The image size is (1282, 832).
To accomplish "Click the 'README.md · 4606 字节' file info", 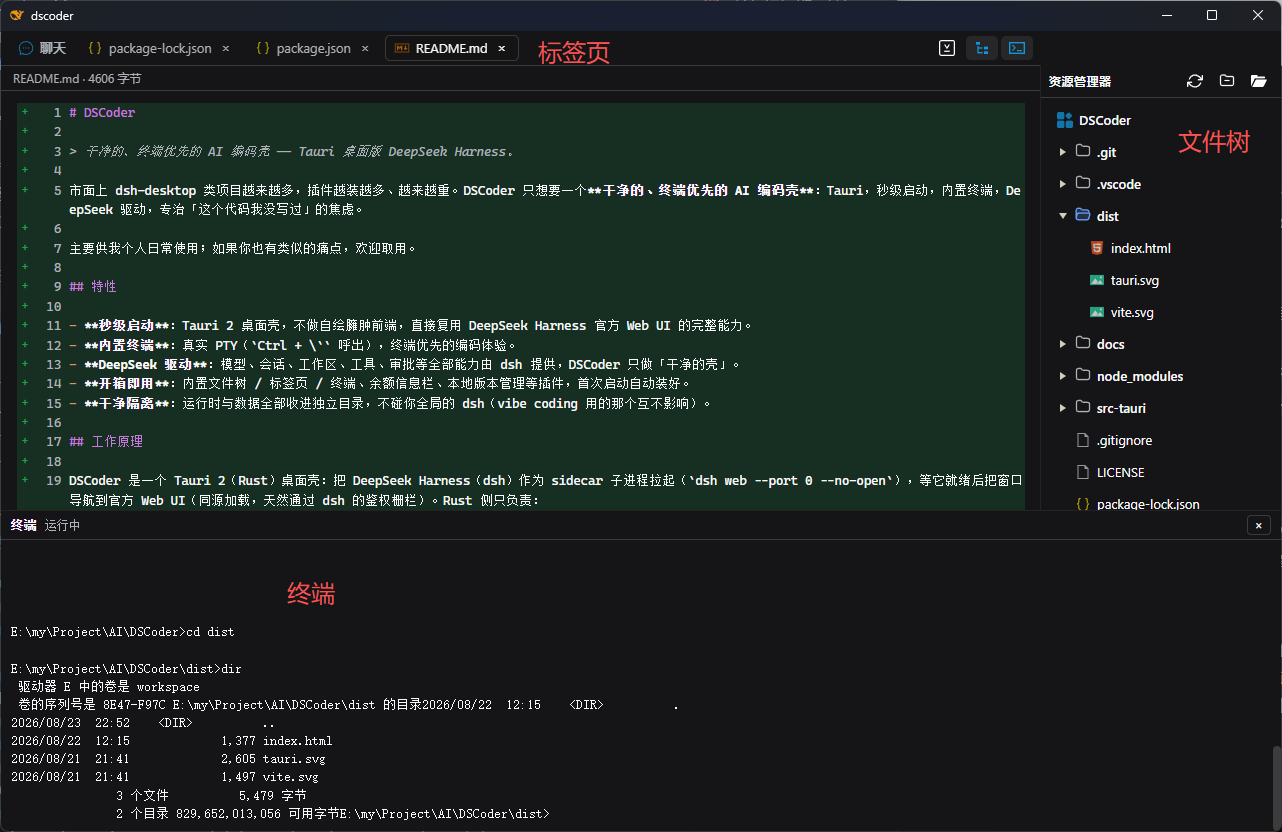I will [77, 78].
